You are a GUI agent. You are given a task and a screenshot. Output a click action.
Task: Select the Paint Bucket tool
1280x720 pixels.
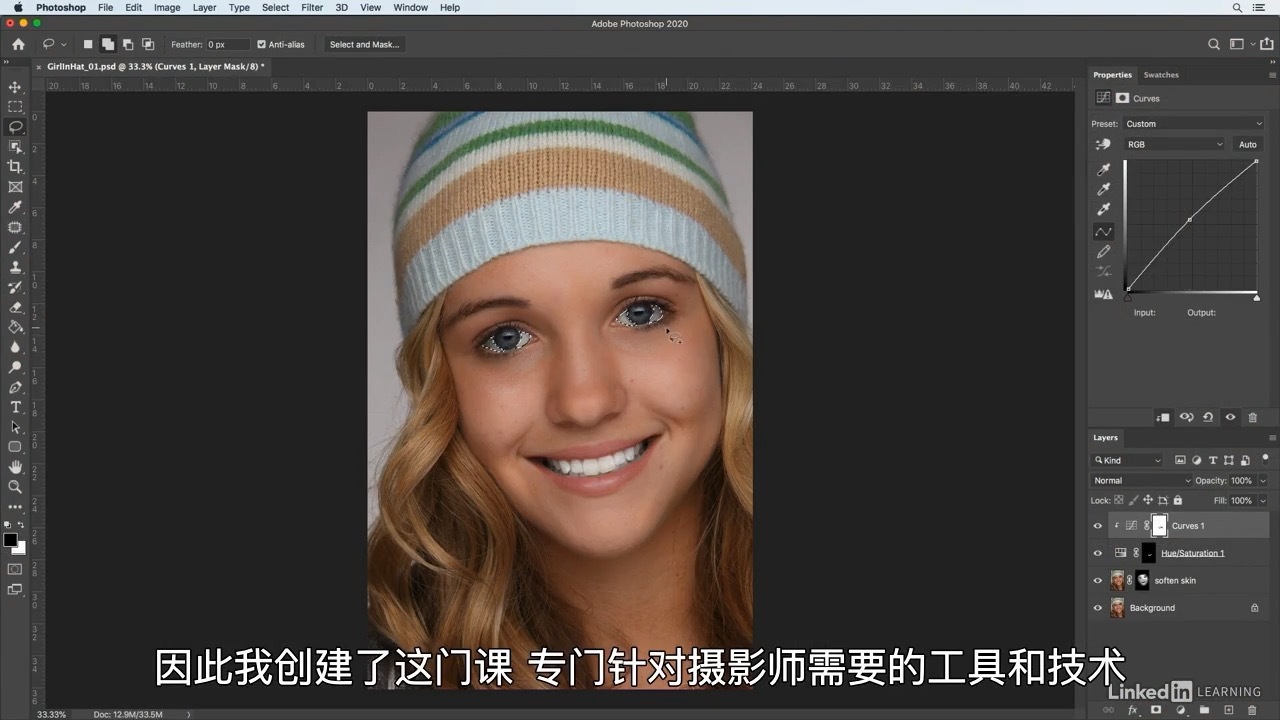pos(15,327)
